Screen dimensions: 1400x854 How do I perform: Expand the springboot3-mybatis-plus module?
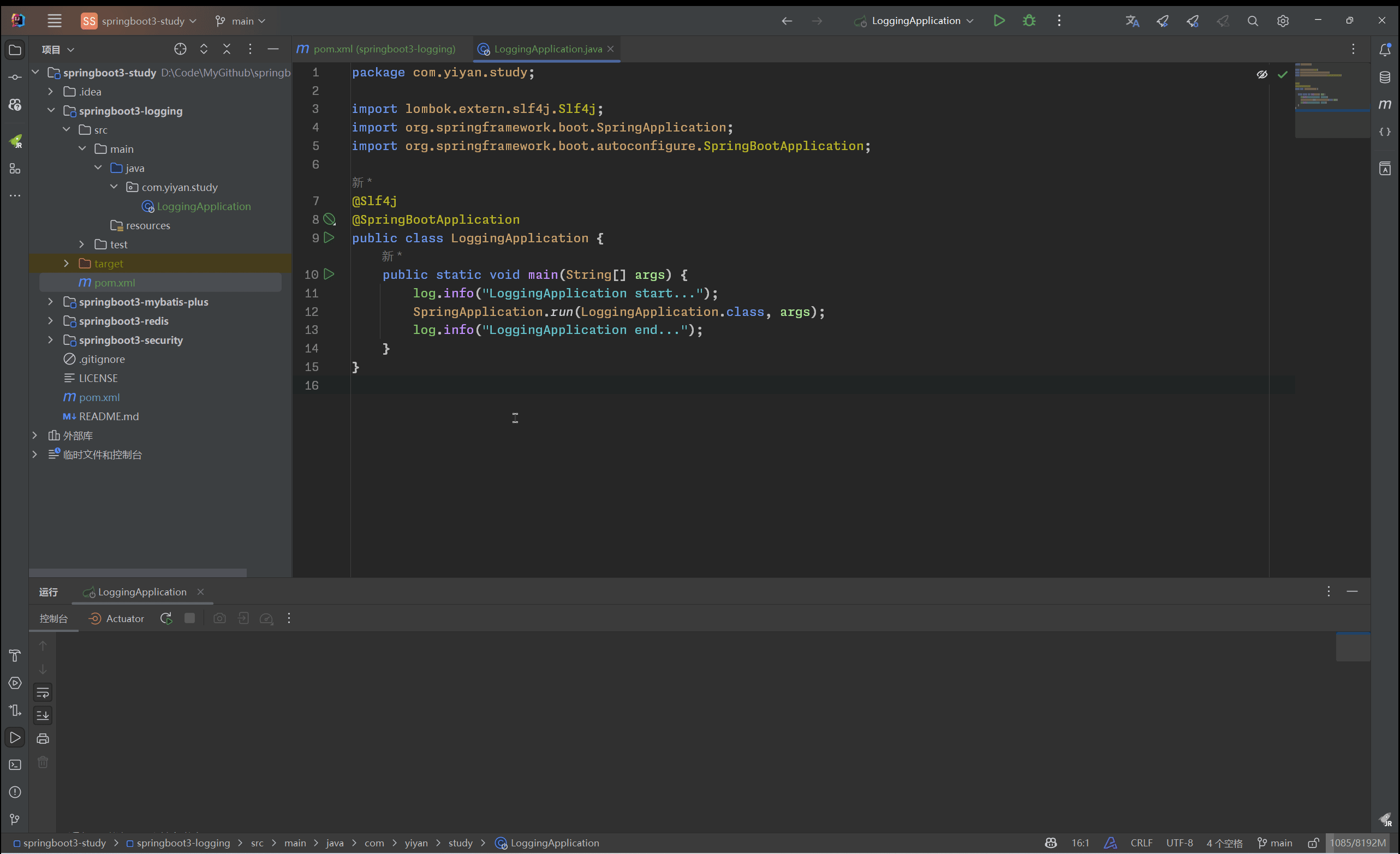[50, 302]
